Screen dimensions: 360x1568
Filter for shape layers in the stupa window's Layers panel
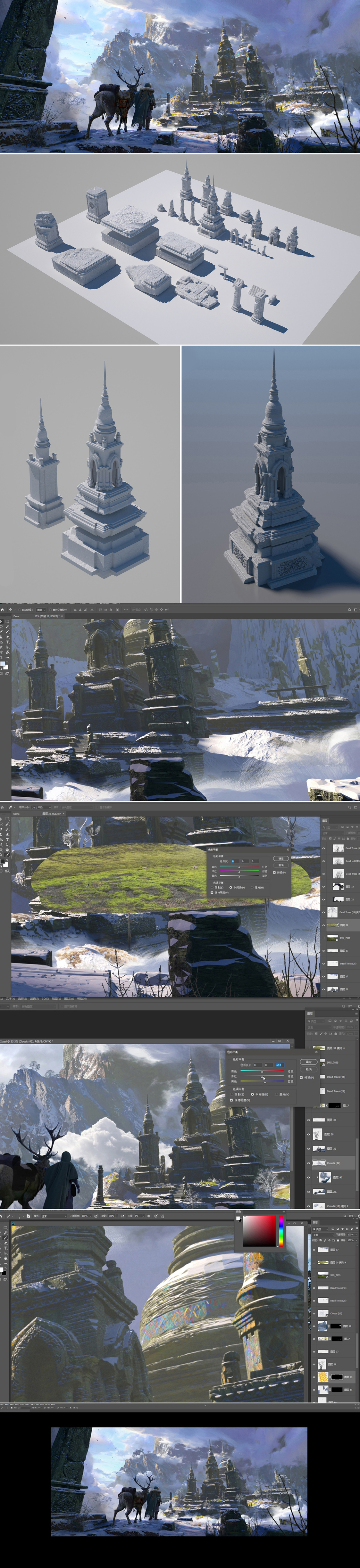pyautogui.click(x=347, y=1228)
